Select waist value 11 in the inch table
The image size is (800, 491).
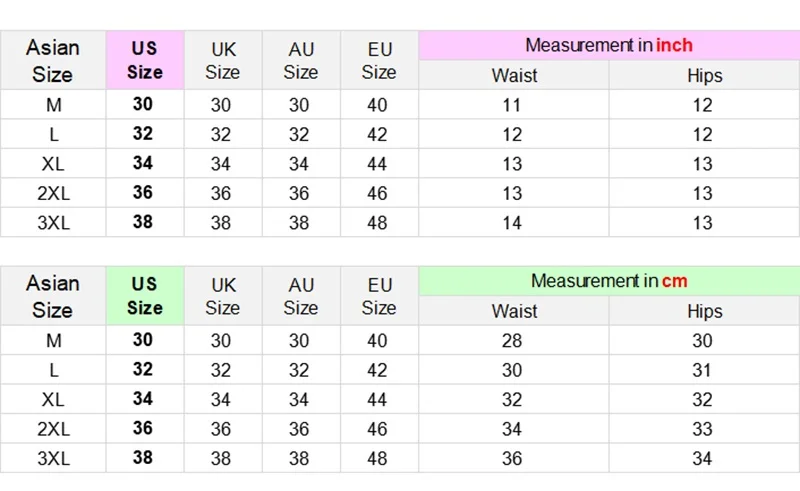pyautogui.click(x=512, y=105)
